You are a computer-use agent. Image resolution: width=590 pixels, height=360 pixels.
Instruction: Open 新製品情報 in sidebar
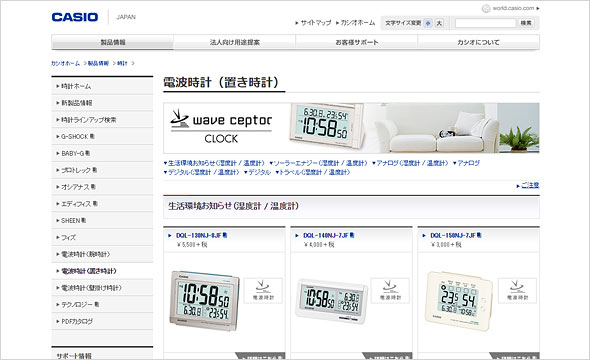pyautogui.click(x=102, y=103)
